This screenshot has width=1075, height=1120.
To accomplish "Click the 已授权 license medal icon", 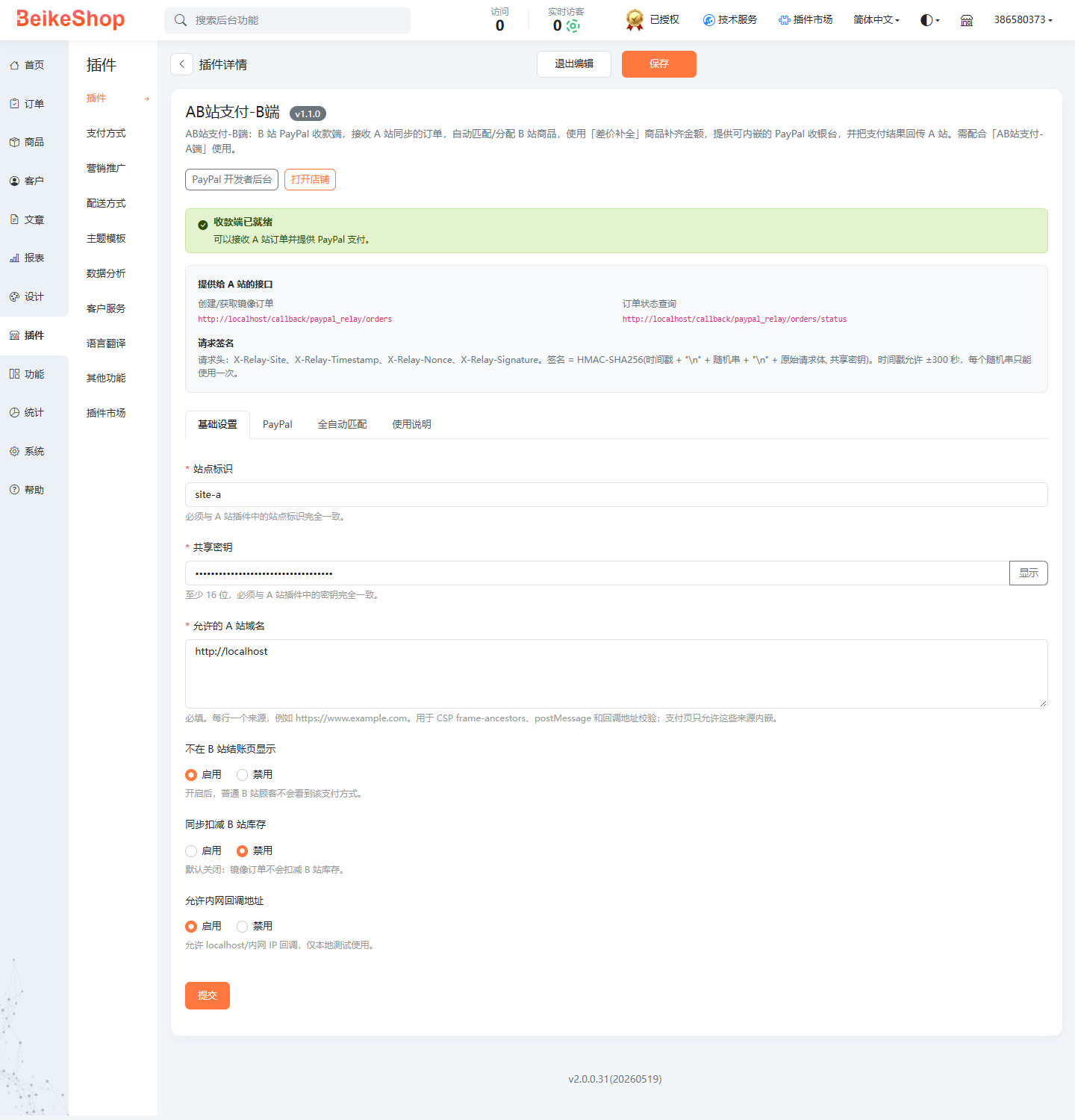I will tap(635, 20).
